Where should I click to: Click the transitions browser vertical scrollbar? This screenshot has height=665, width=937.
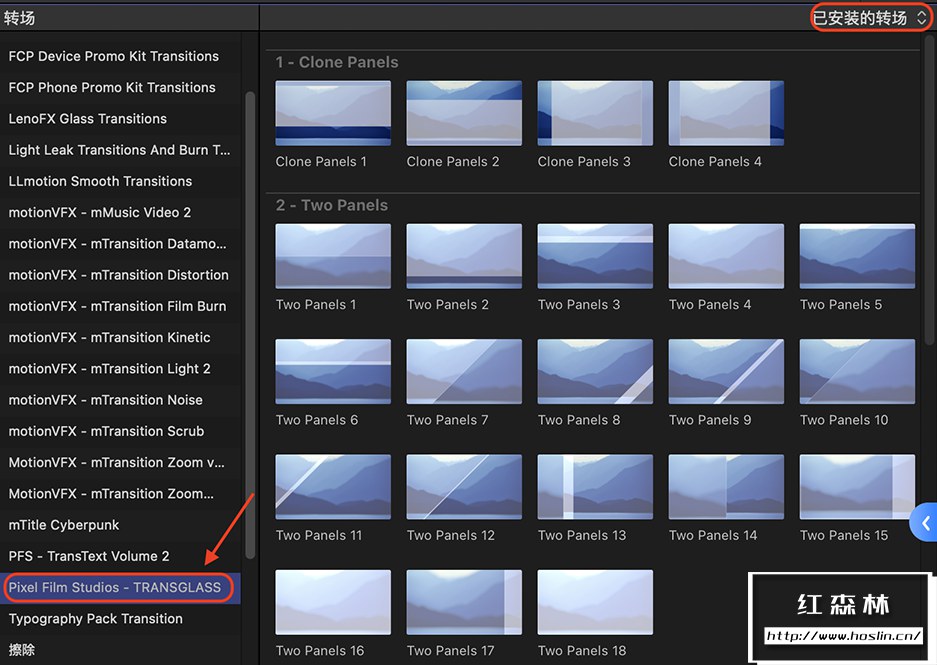point(929,190)
